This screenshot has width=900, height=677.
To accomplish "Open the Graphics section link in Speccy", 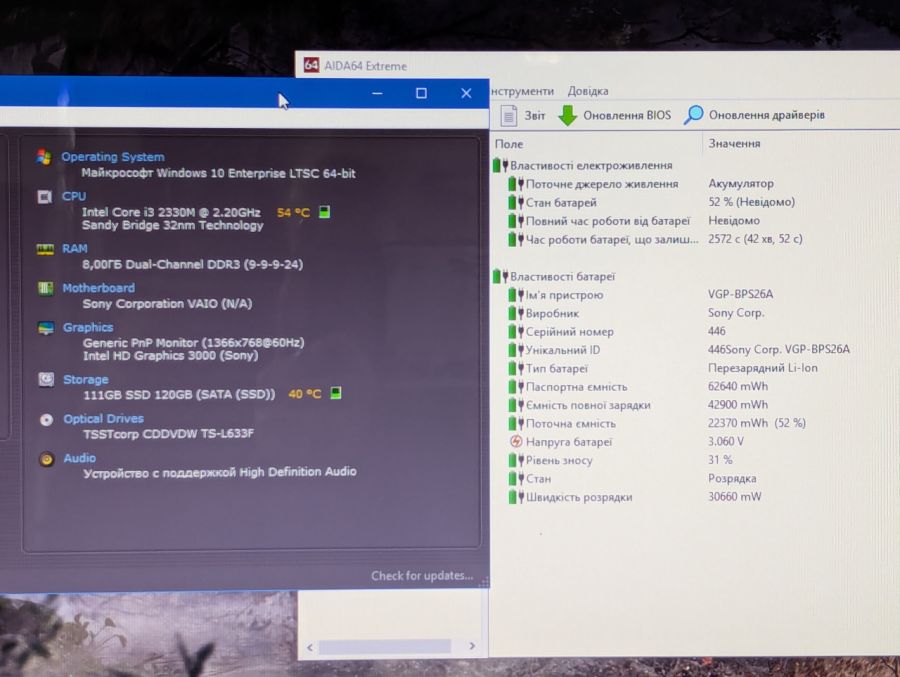I will [88, 327].
